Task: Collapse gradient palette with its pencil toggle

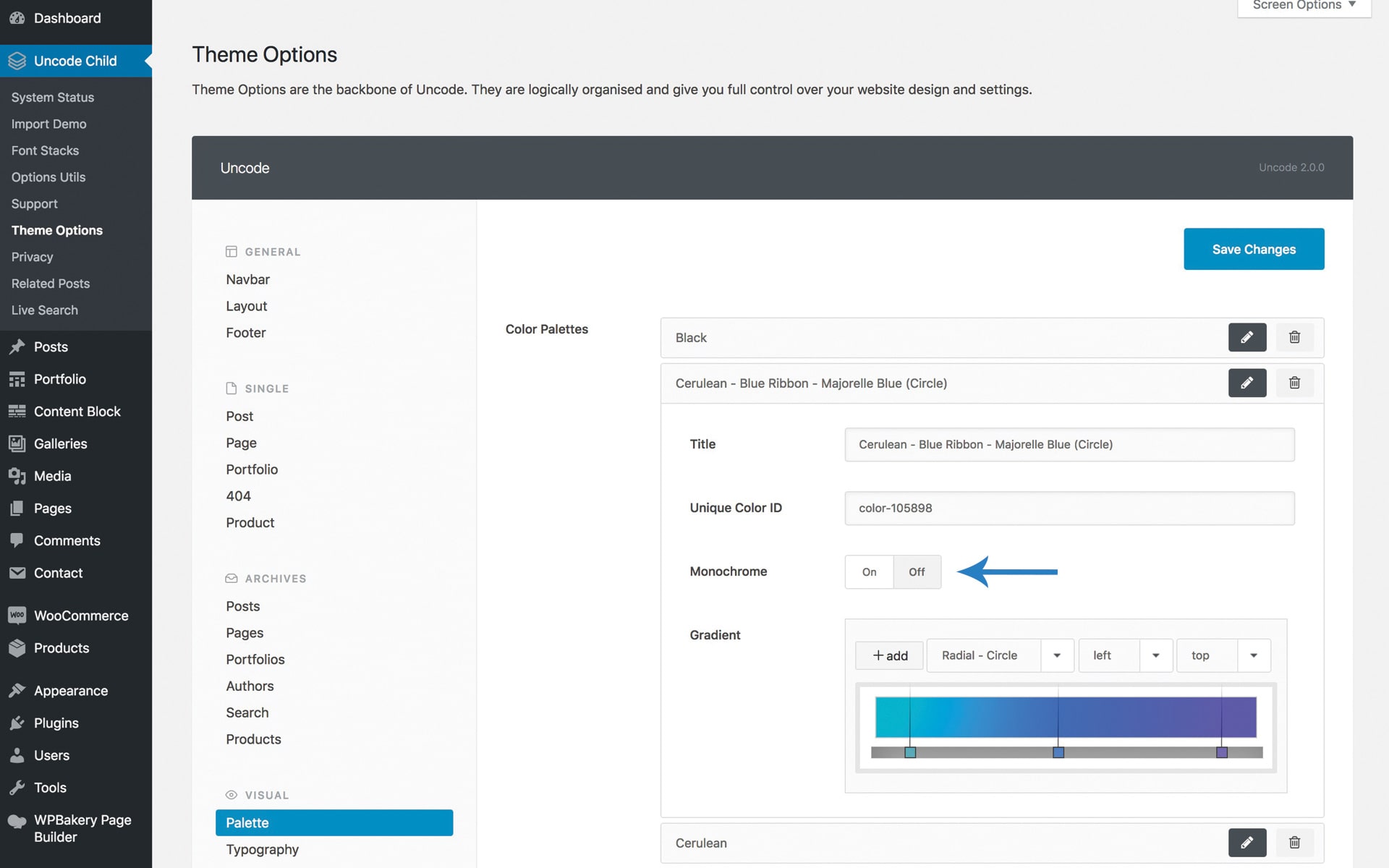Action: tap(1246, 383)
